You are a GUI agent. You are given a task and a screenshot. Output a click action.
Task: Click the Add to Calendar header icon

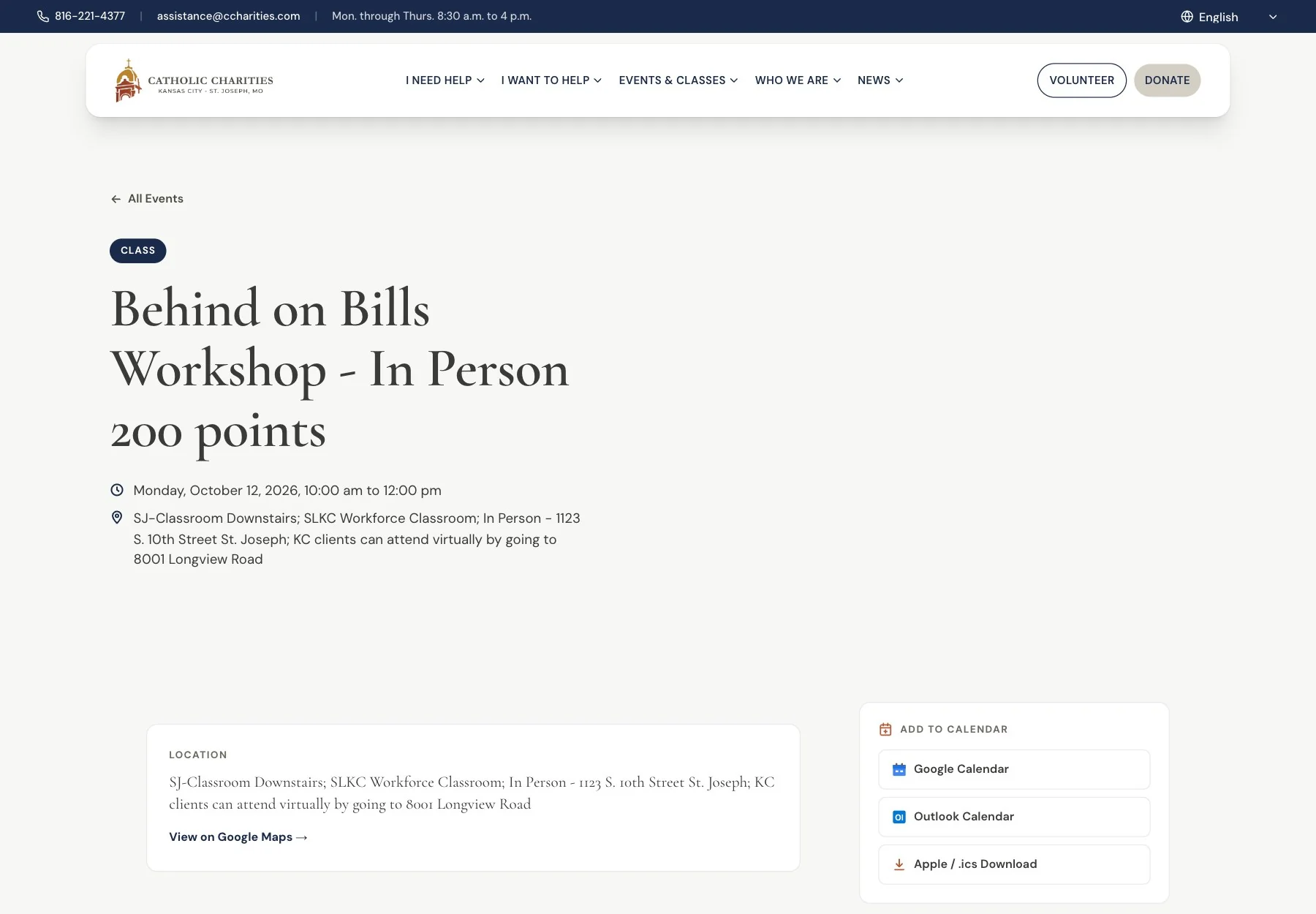[885, 729]
